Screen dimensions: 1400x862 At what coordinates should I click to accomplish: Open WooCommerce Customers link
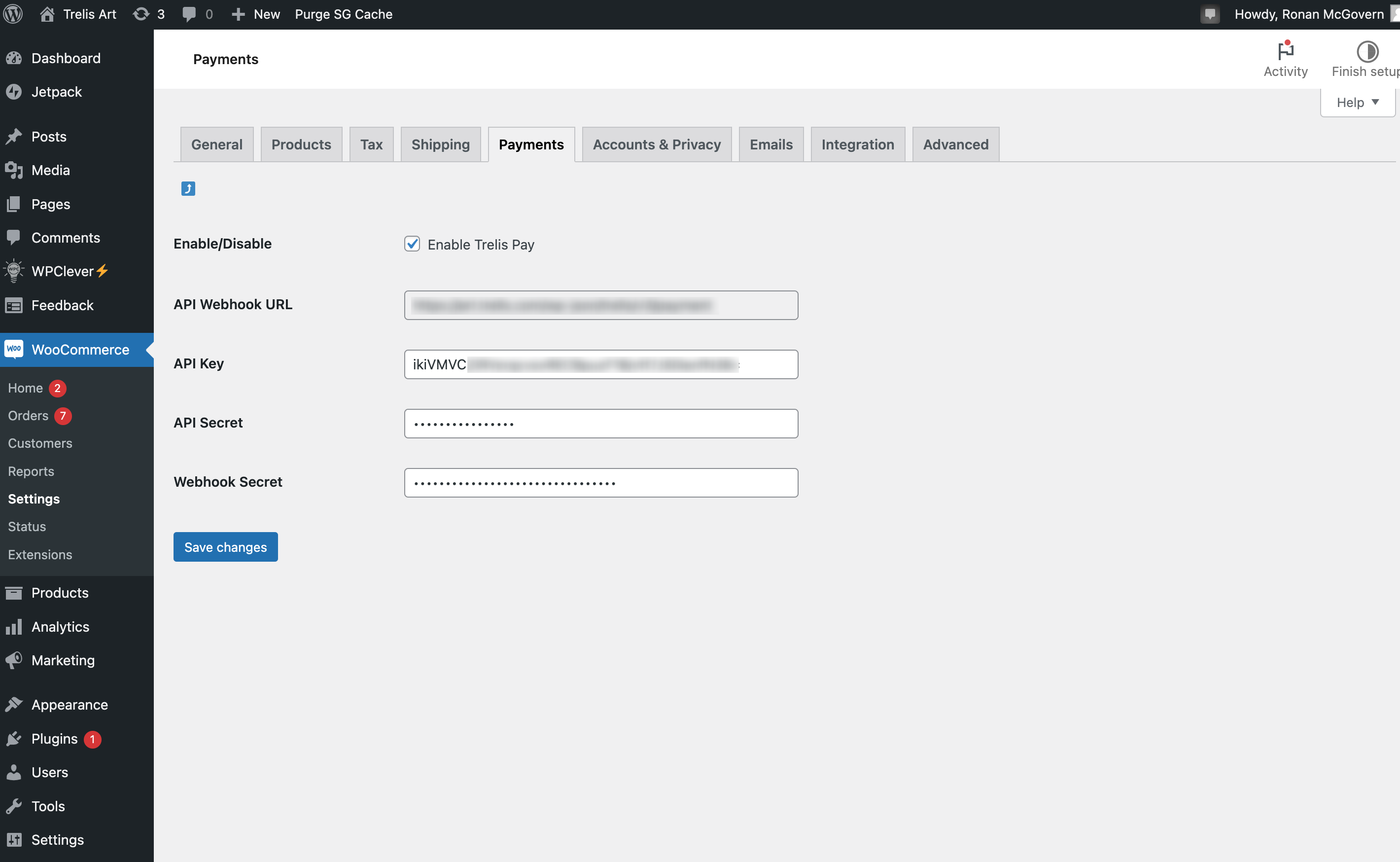(x=40, y=443)
